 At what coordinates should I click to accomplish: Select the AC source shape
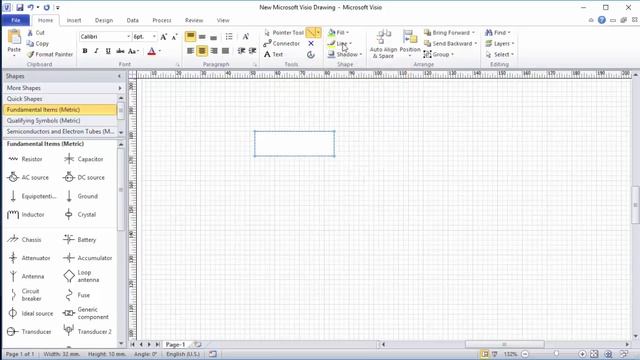28,177
